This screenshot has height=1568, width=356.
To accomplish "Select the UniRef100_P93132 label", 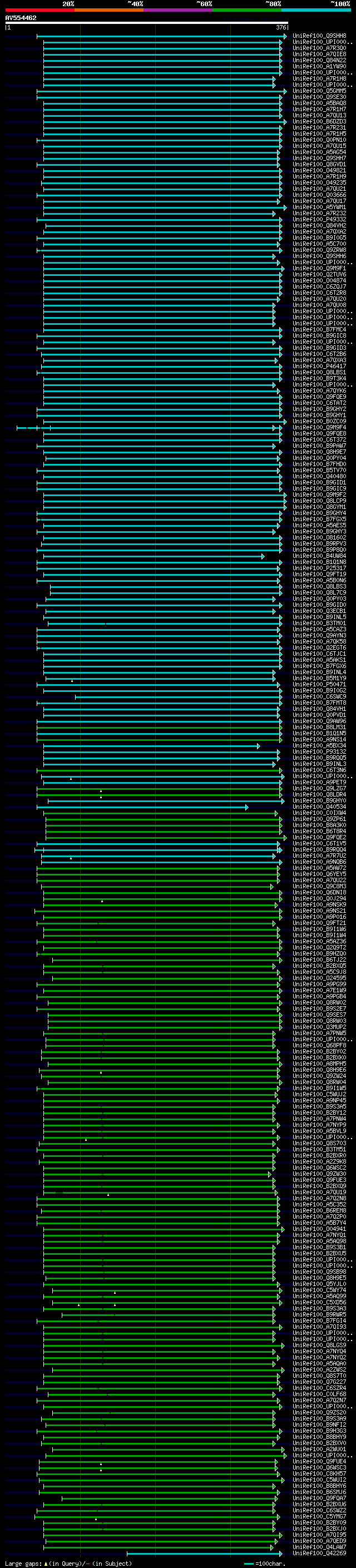I will (319, 752).
